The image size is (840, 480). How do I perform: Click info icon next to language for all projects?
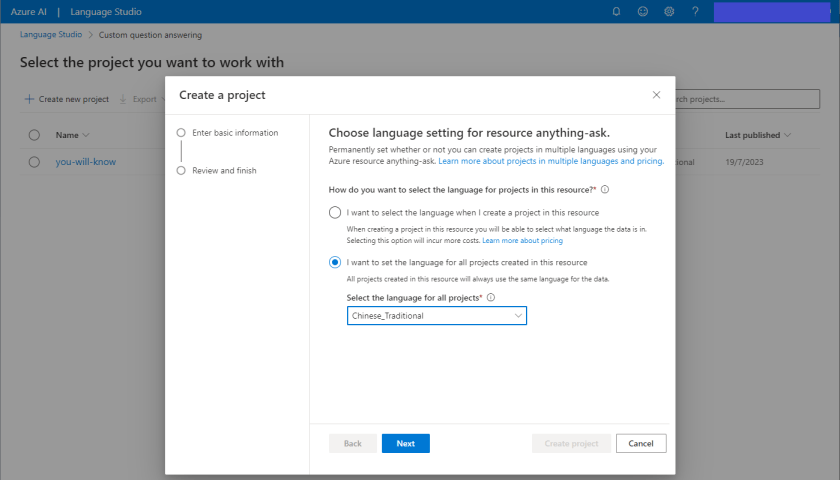(x=491, y=298)
